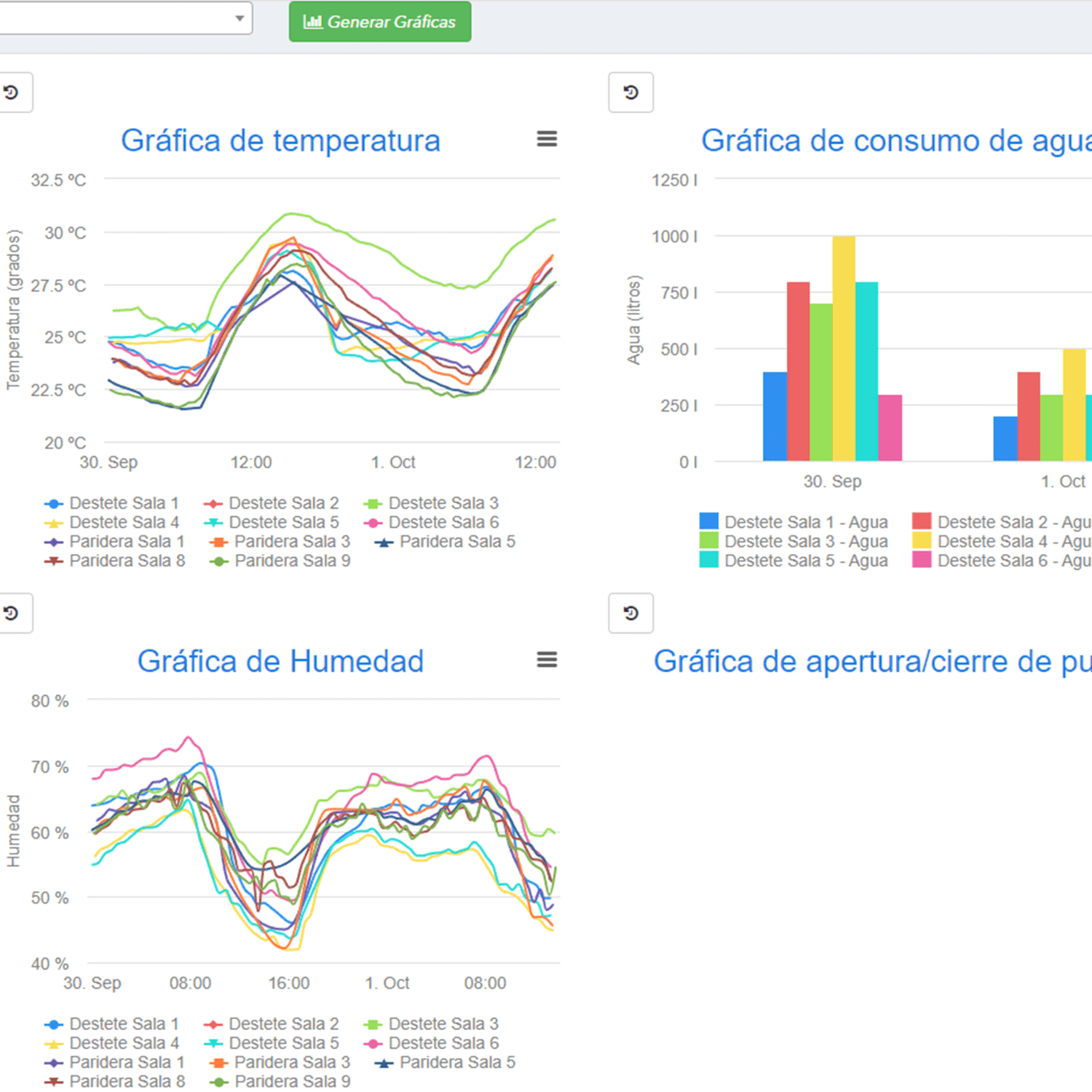
Task: Click the blue bar for 1. Oct
Action: point(1005,438)
